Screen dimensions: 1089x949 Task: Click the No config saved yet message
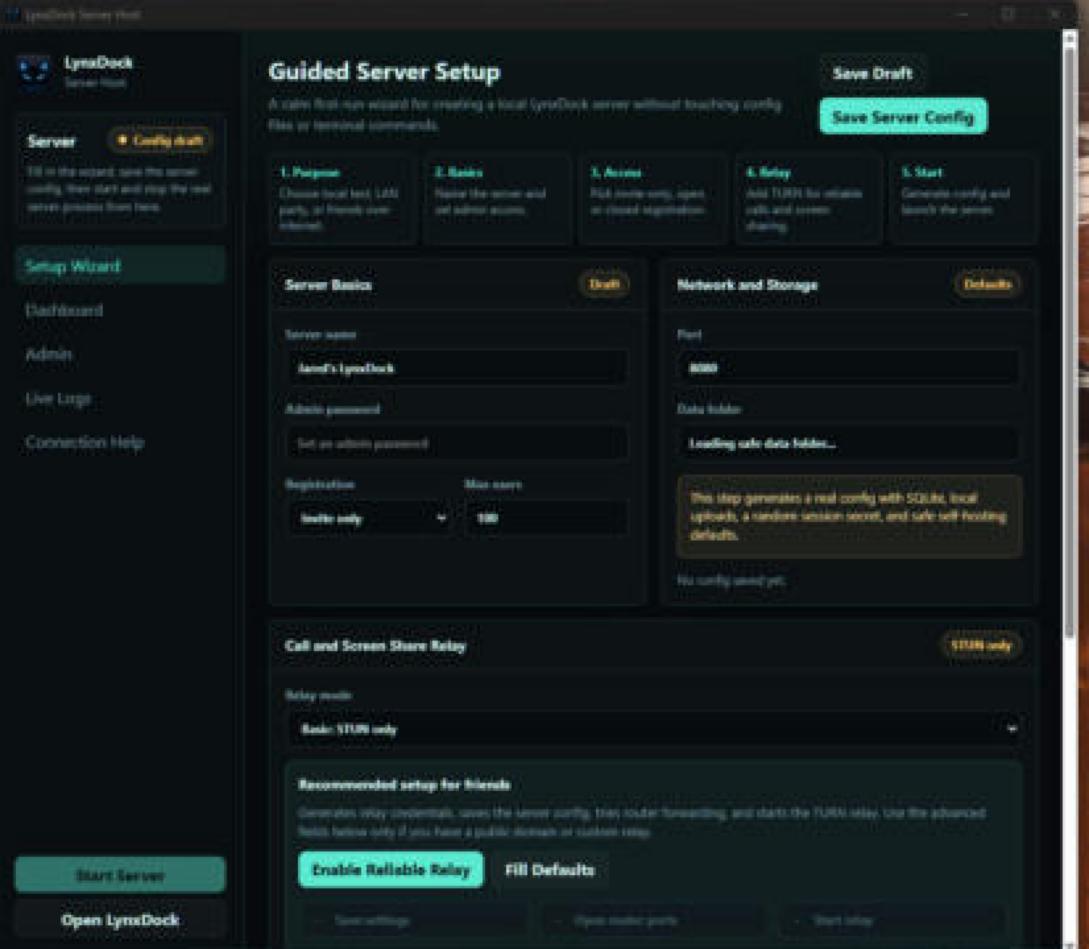[731, 580]
